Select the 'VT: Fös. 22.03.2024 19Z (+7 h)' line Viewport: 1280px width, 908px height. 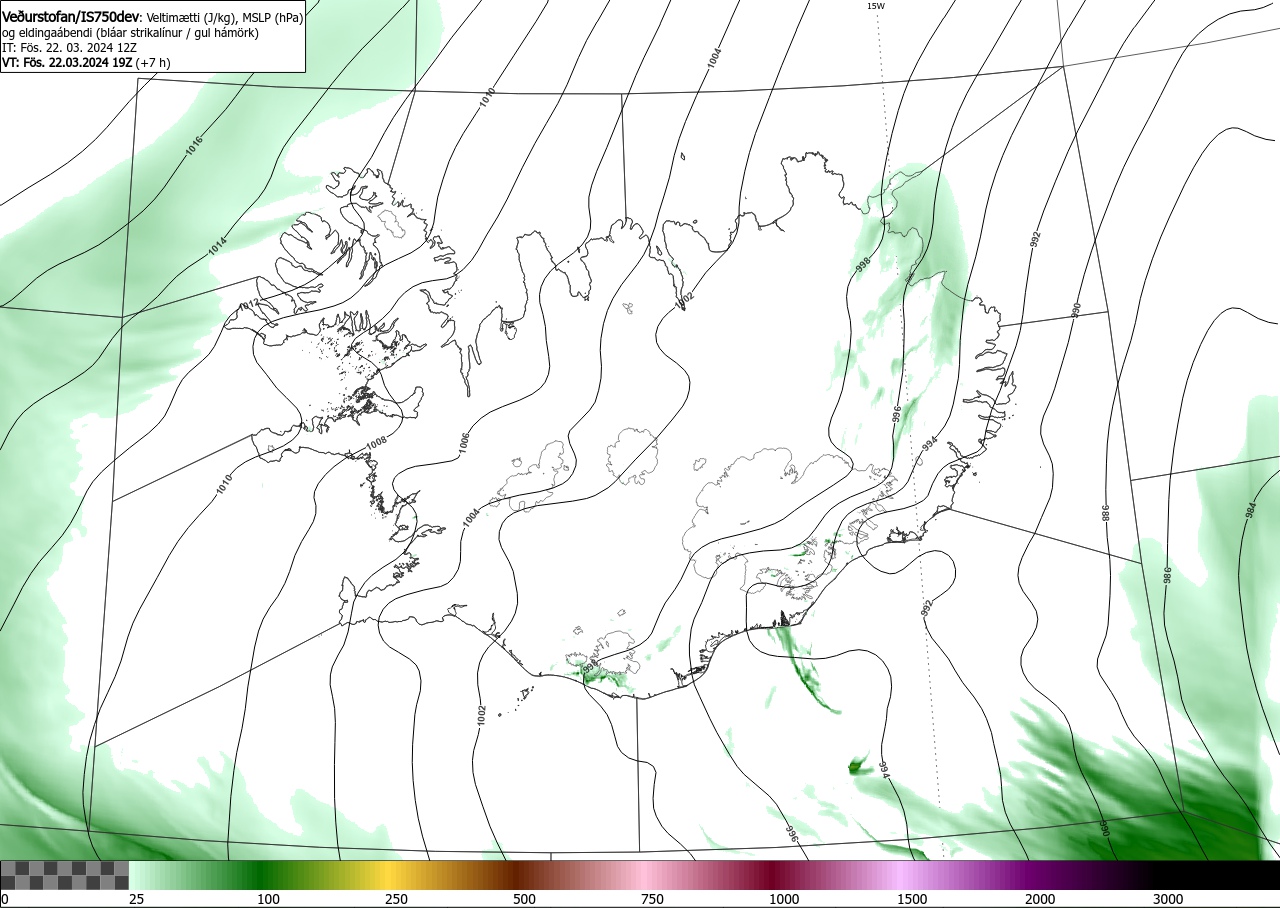point(86,62)
